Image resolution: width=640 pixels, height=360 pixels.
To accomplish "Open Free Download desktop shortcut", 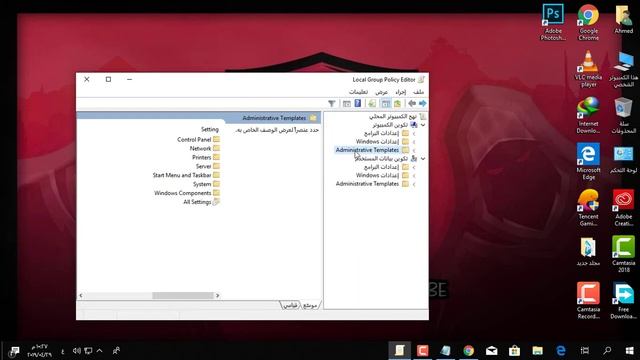I will point(624,301).
